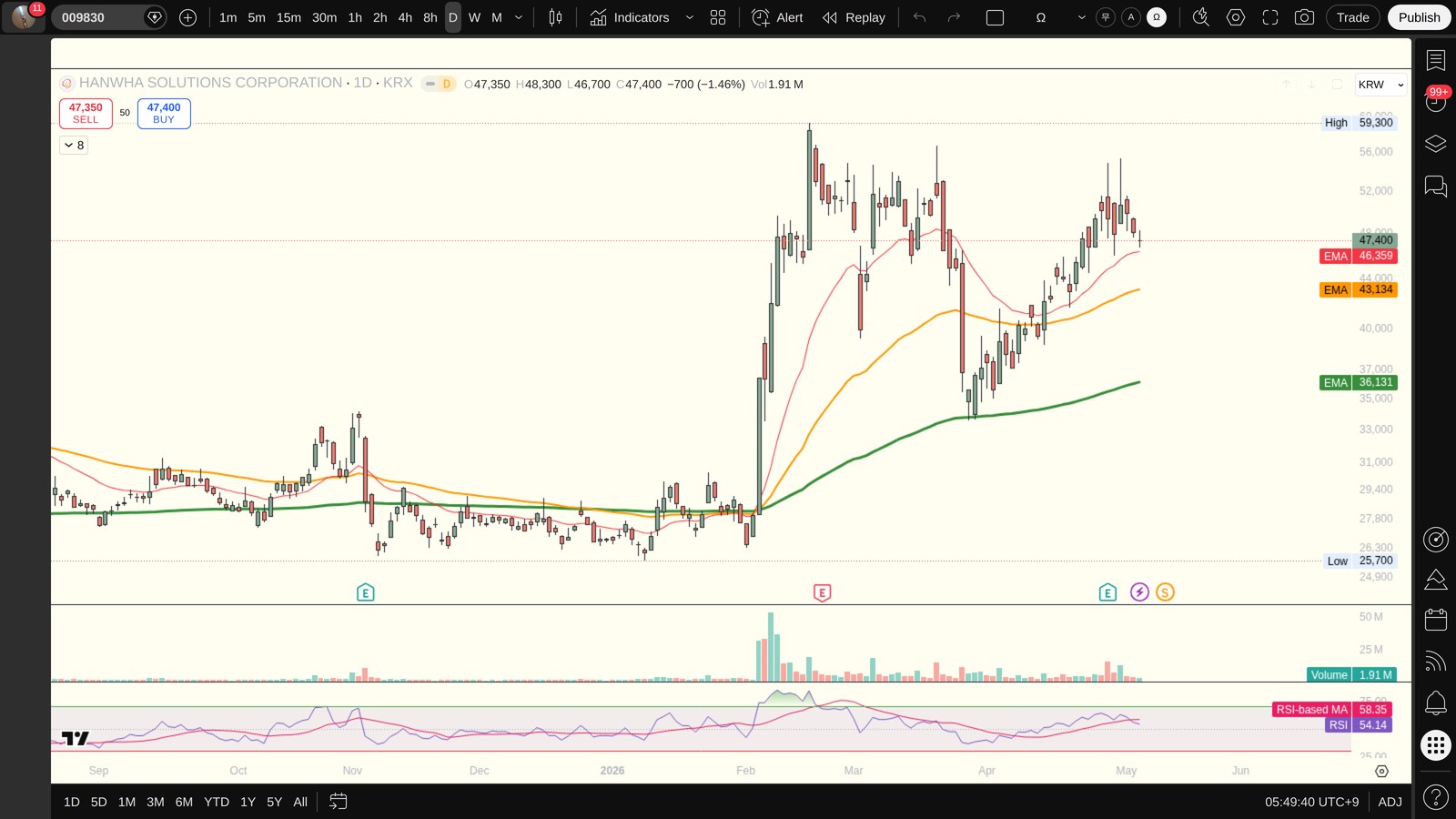Image resolution: width=1456 pixels, height=819 pixels.
Task: Click the 47,350 SELL button
Action: tap(86, 113)
